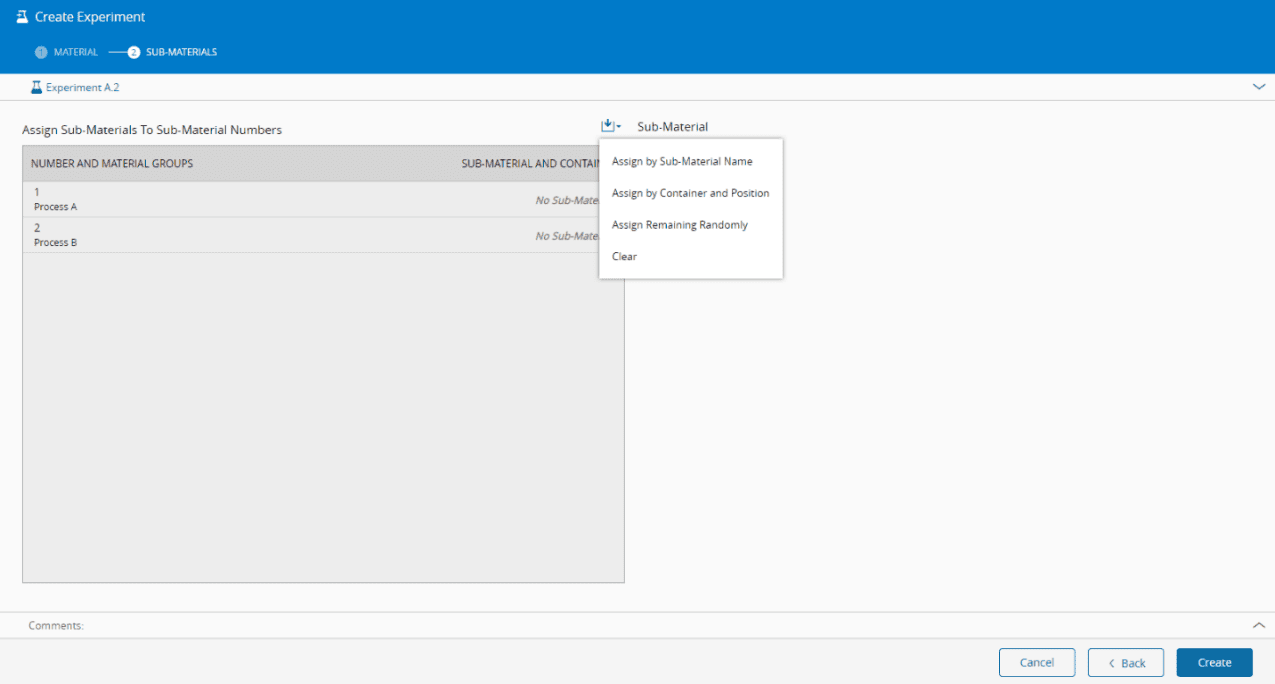
Task: Click the Comments field label
Action: click(x=56, y=625)
